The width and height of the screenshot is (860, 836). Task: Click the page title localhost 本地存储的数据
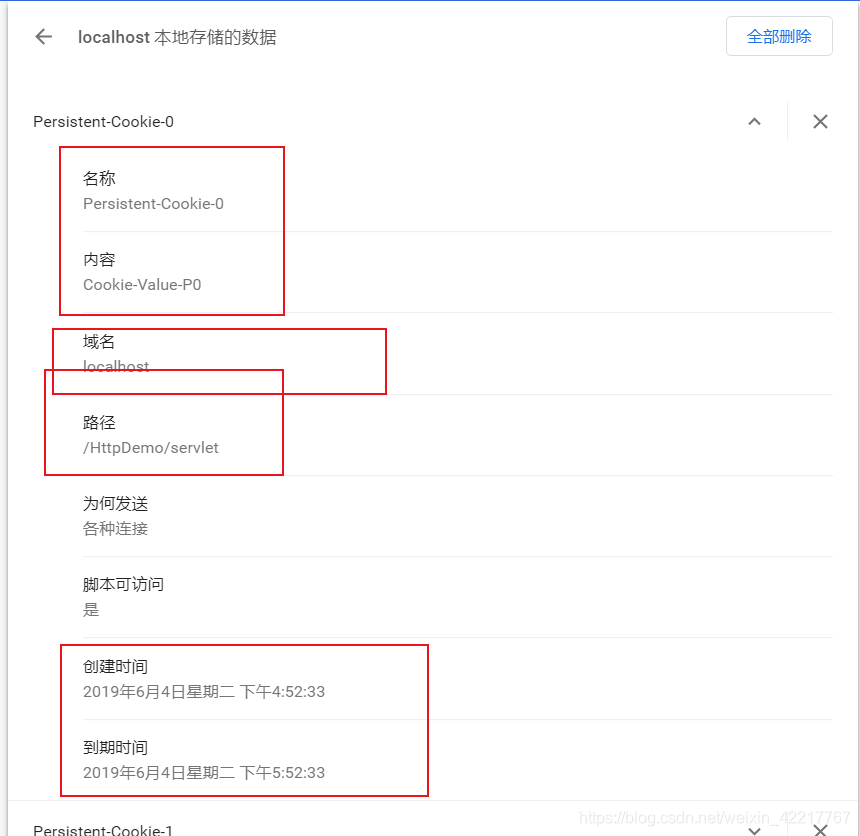pos(177,37)
